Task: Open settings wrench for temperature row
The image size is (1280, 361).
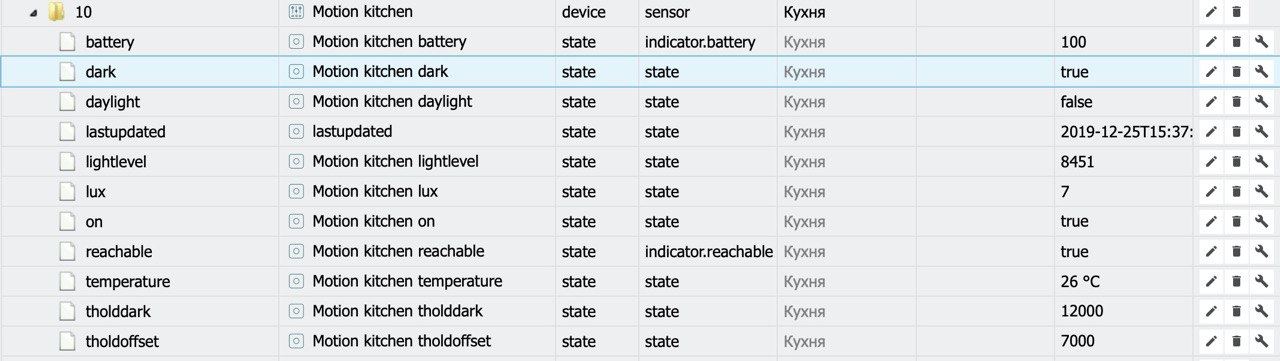Action: pyautogui.click(x=1261, y=281)
